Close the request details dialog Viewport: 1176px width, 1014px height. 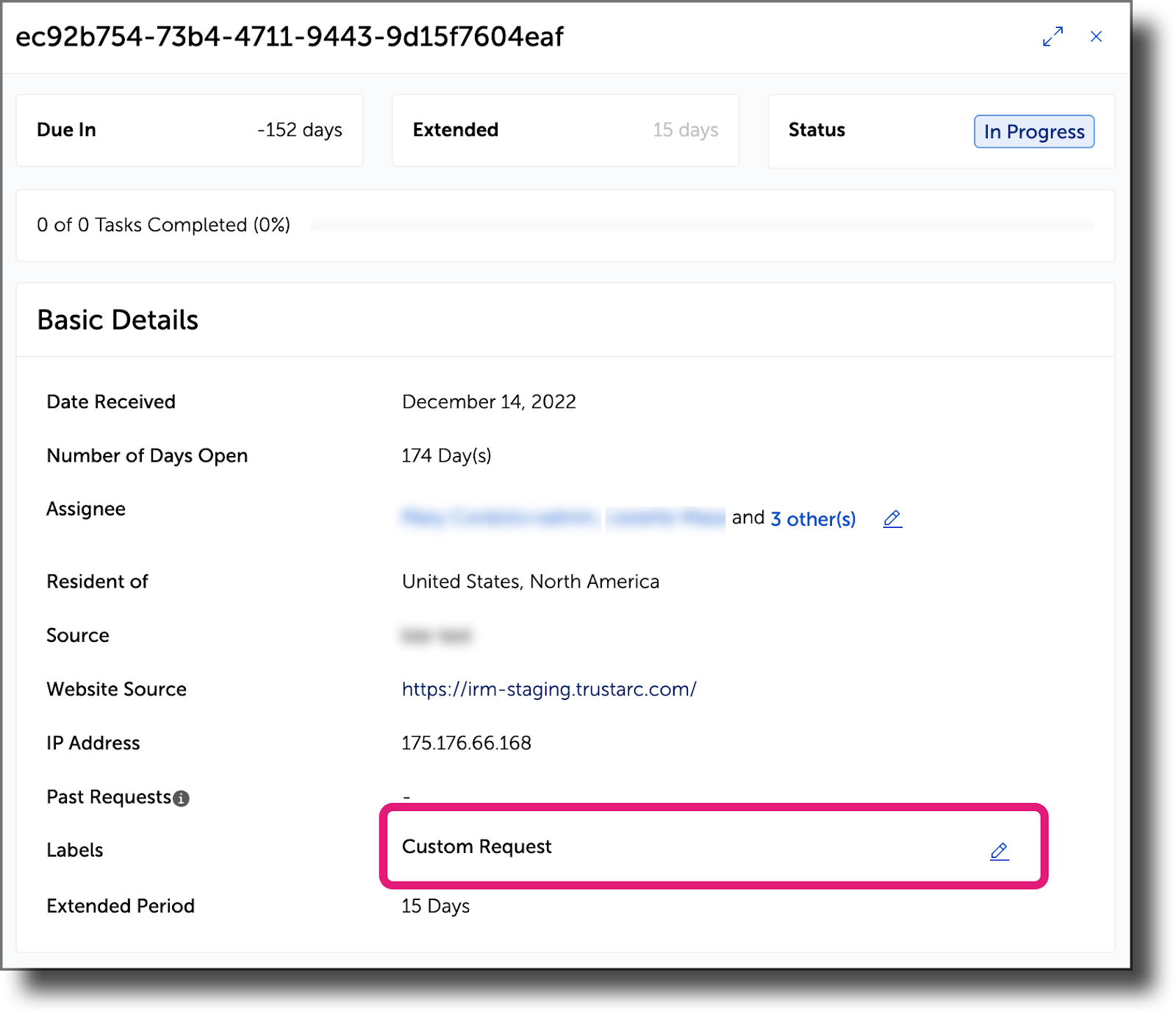(1096, 36)
